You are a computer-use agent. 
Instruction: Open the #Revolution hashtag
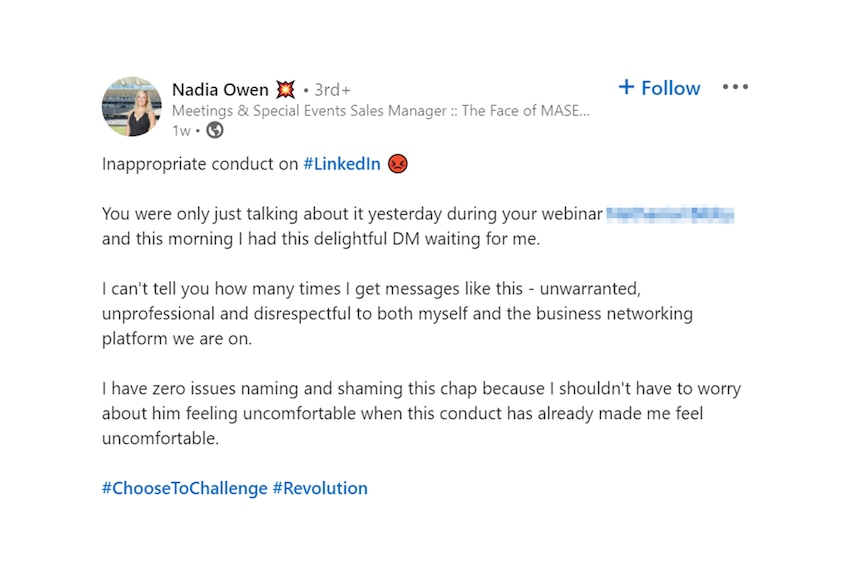320,488
